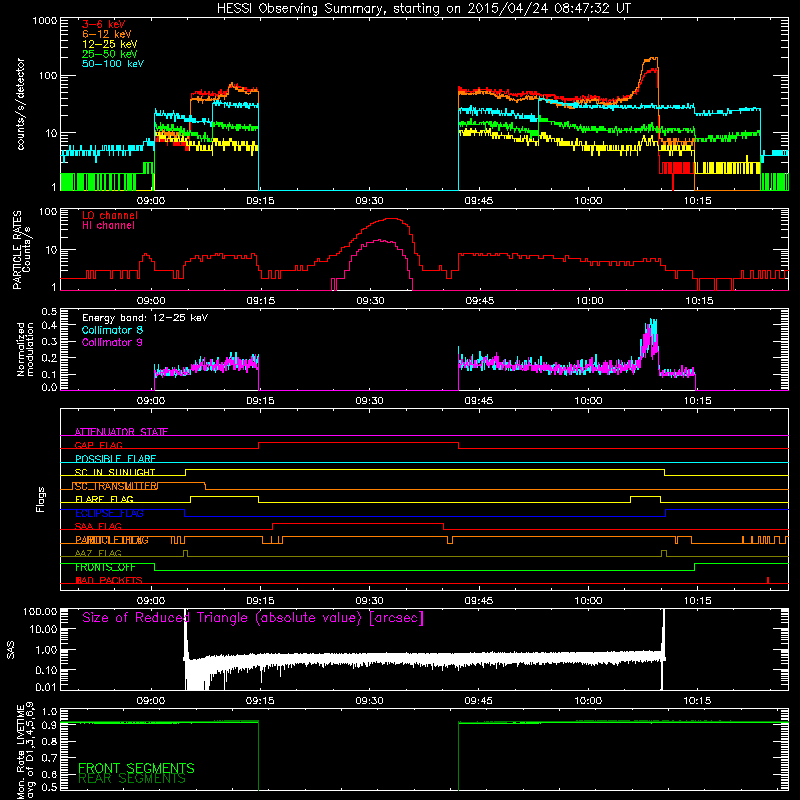Click the yellow "12-25 keV" legend entry

pyautogui.click(x=109, y=44)
